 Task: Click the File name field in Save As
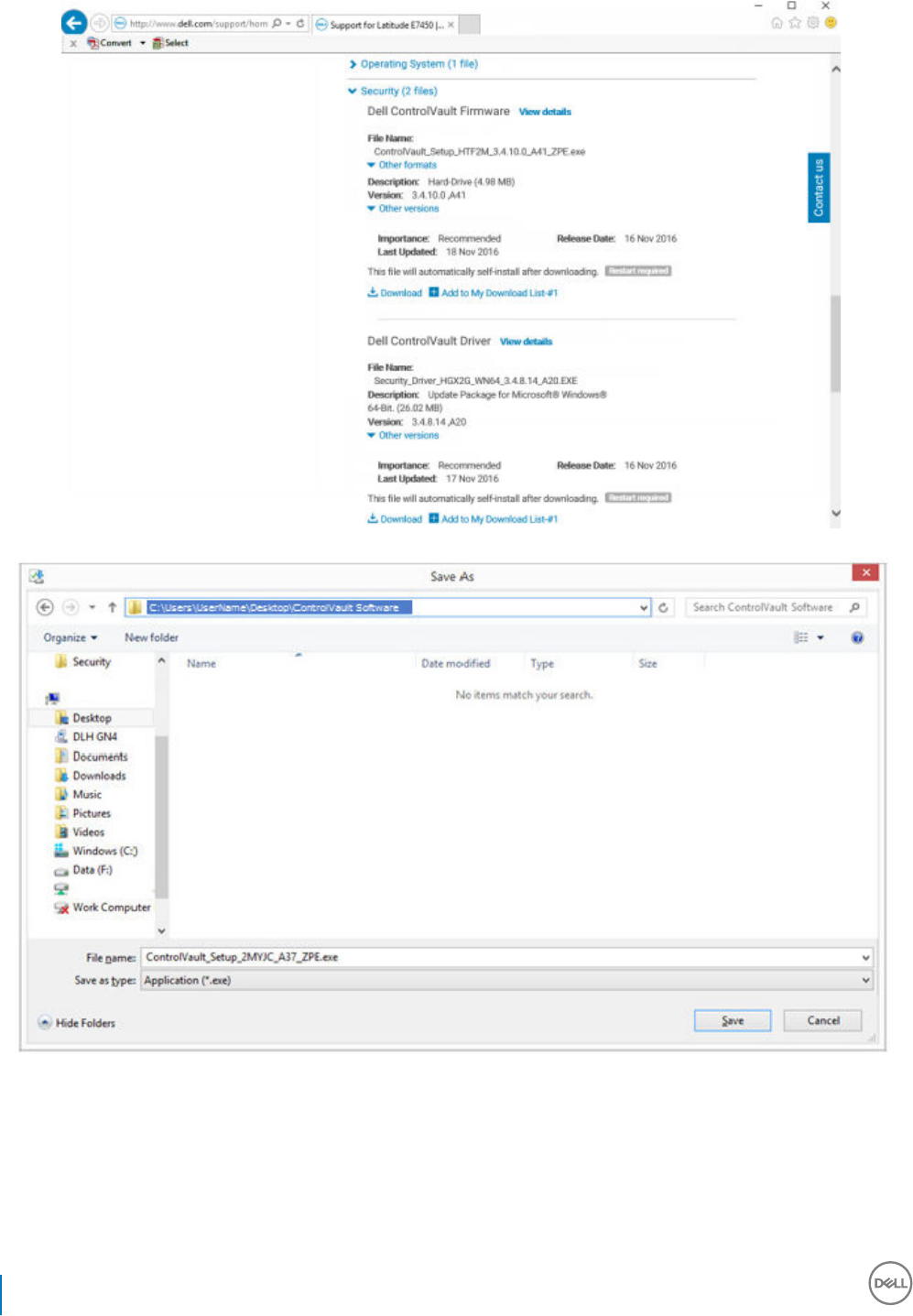(507, 957)
